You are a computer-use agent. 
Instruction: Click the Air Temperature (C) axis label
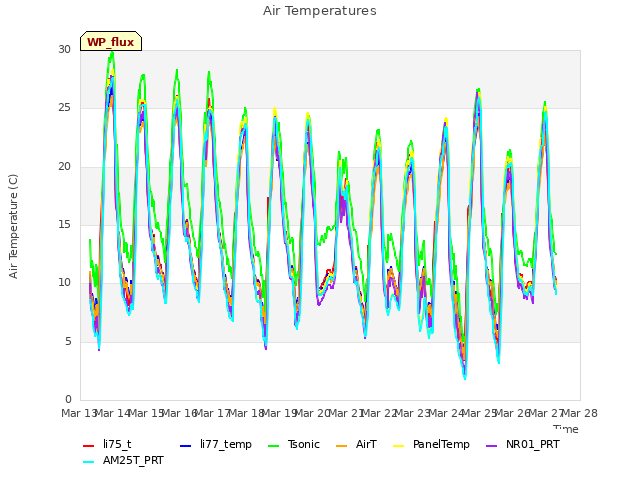point(13,227)
